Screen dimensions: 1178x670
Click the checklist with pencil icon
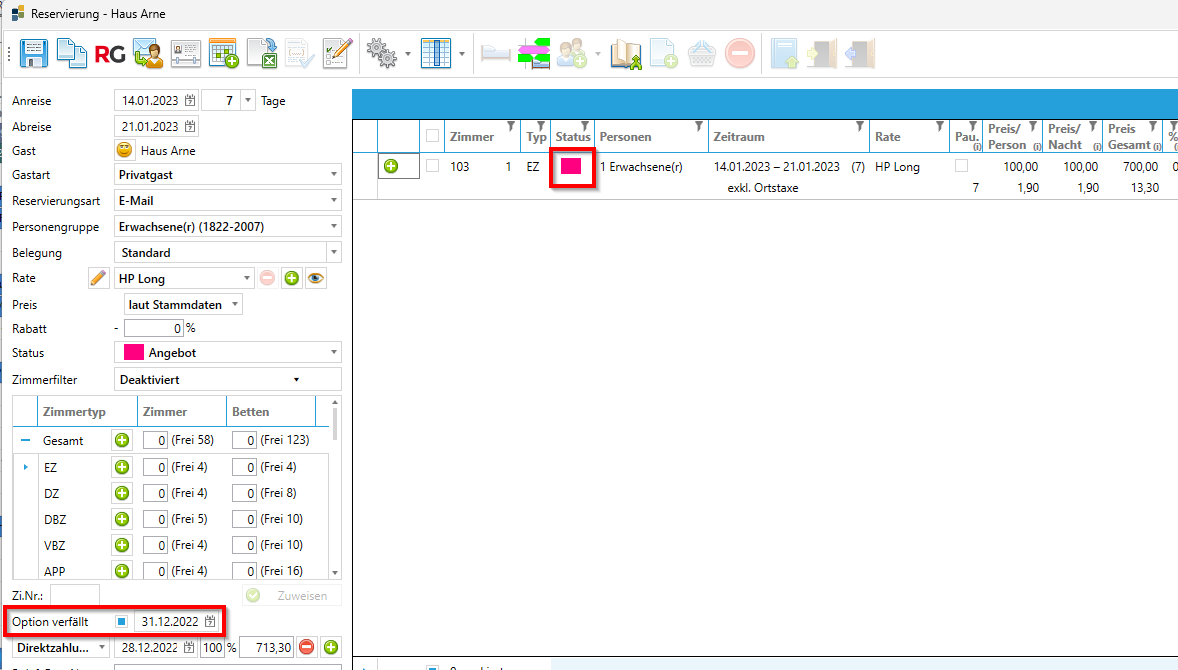pyautogui.click(x=337, y=53)
